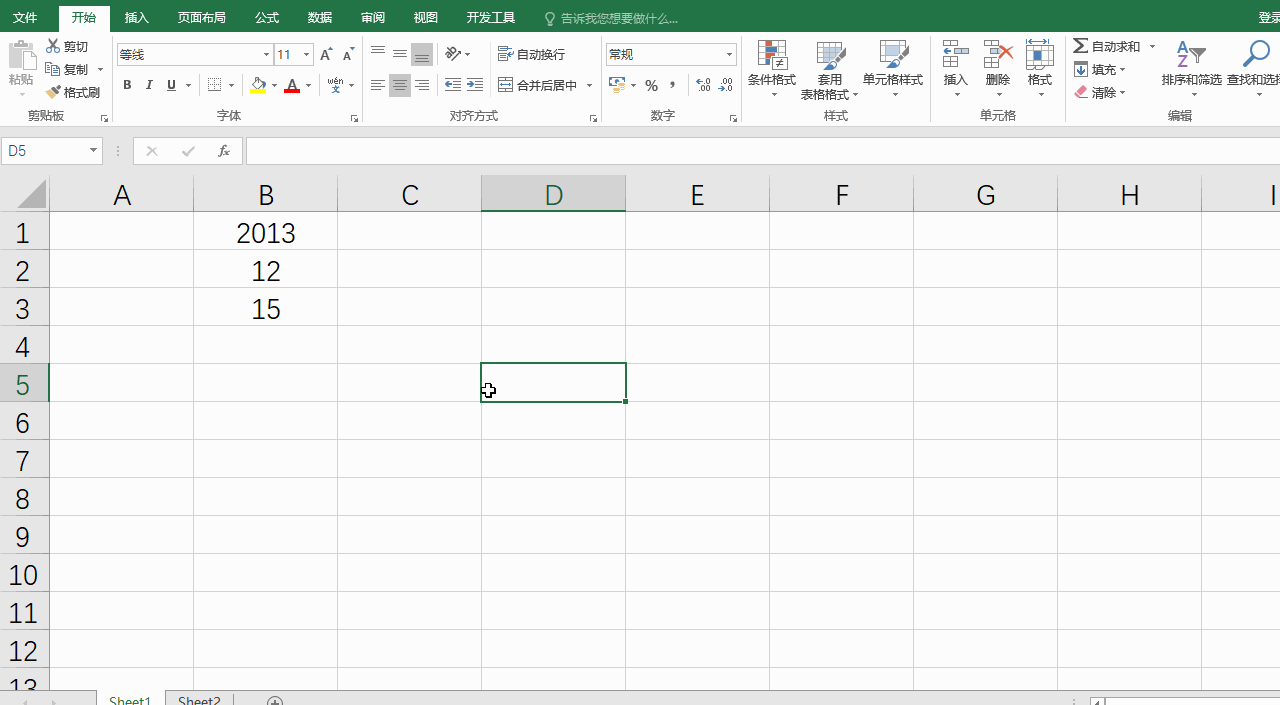Viewport: 1280px width, 705px height.
Task: Switch to the Formulas (公式) tab
Action: pyautogui.click(x=267, y=18)
